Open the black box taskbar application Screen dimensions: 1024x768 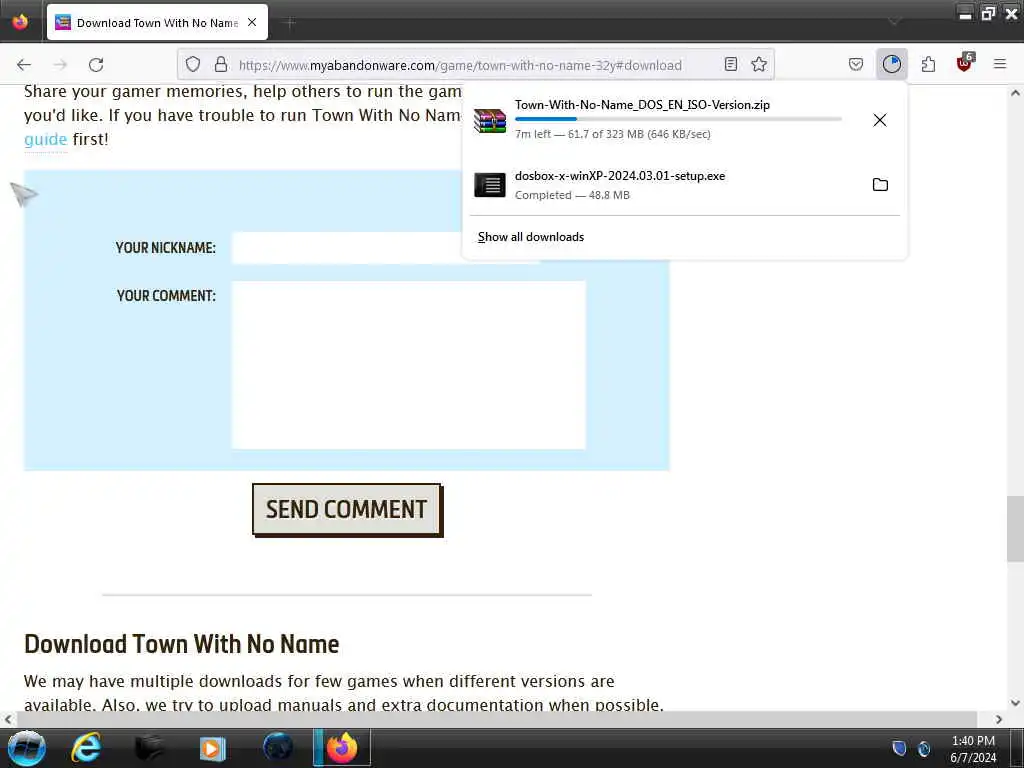pos(149,748)
